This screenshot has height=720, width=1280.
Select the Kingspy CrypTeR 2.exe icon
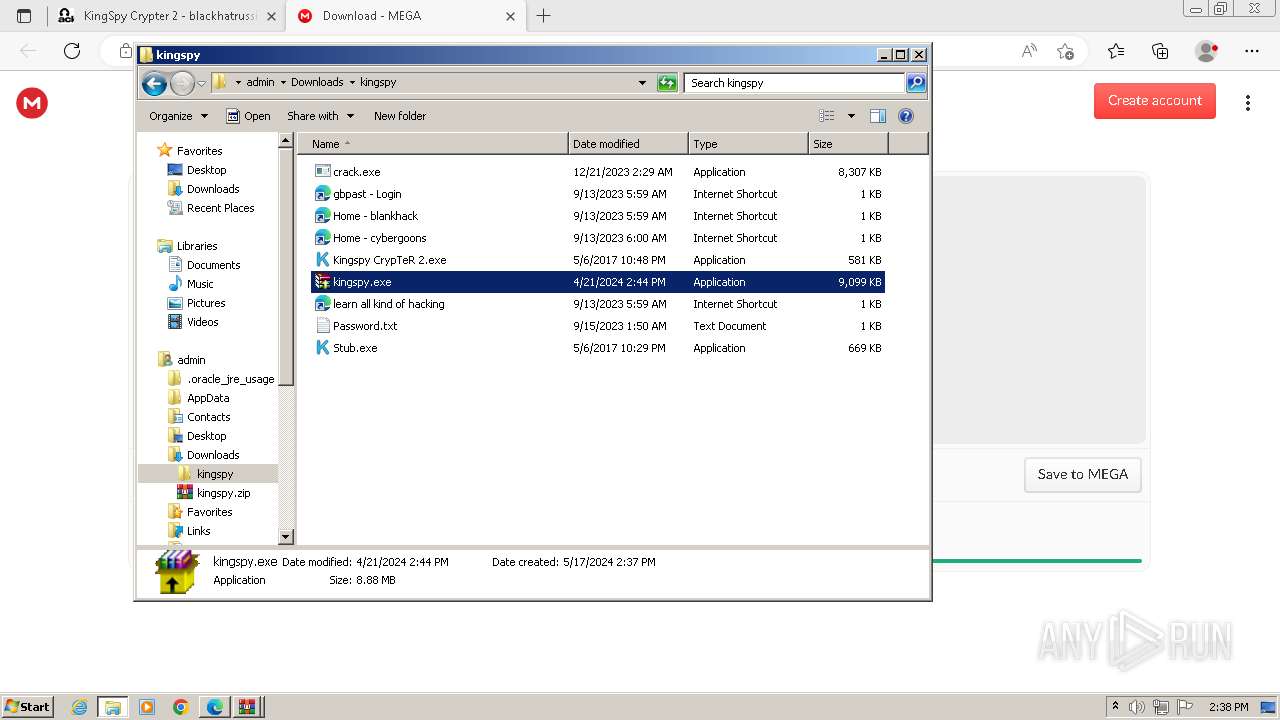coord(322,260)
